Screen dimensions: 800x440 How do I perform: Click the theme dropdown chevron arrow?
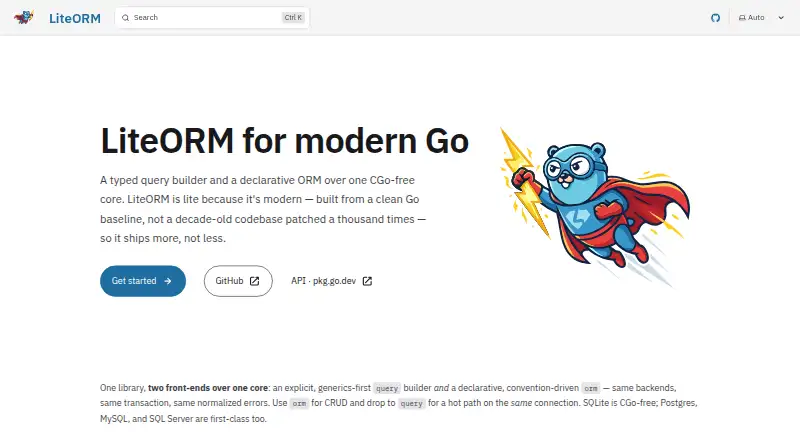point(781,18)
